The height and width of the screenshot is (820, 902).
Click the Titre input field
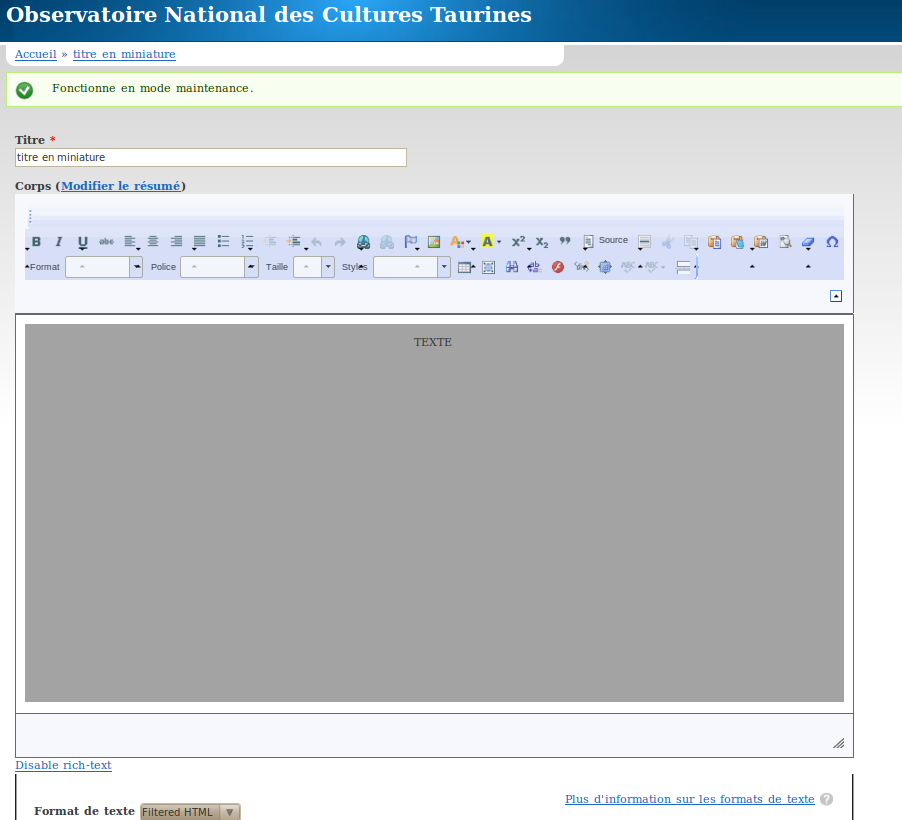[211, 157]
